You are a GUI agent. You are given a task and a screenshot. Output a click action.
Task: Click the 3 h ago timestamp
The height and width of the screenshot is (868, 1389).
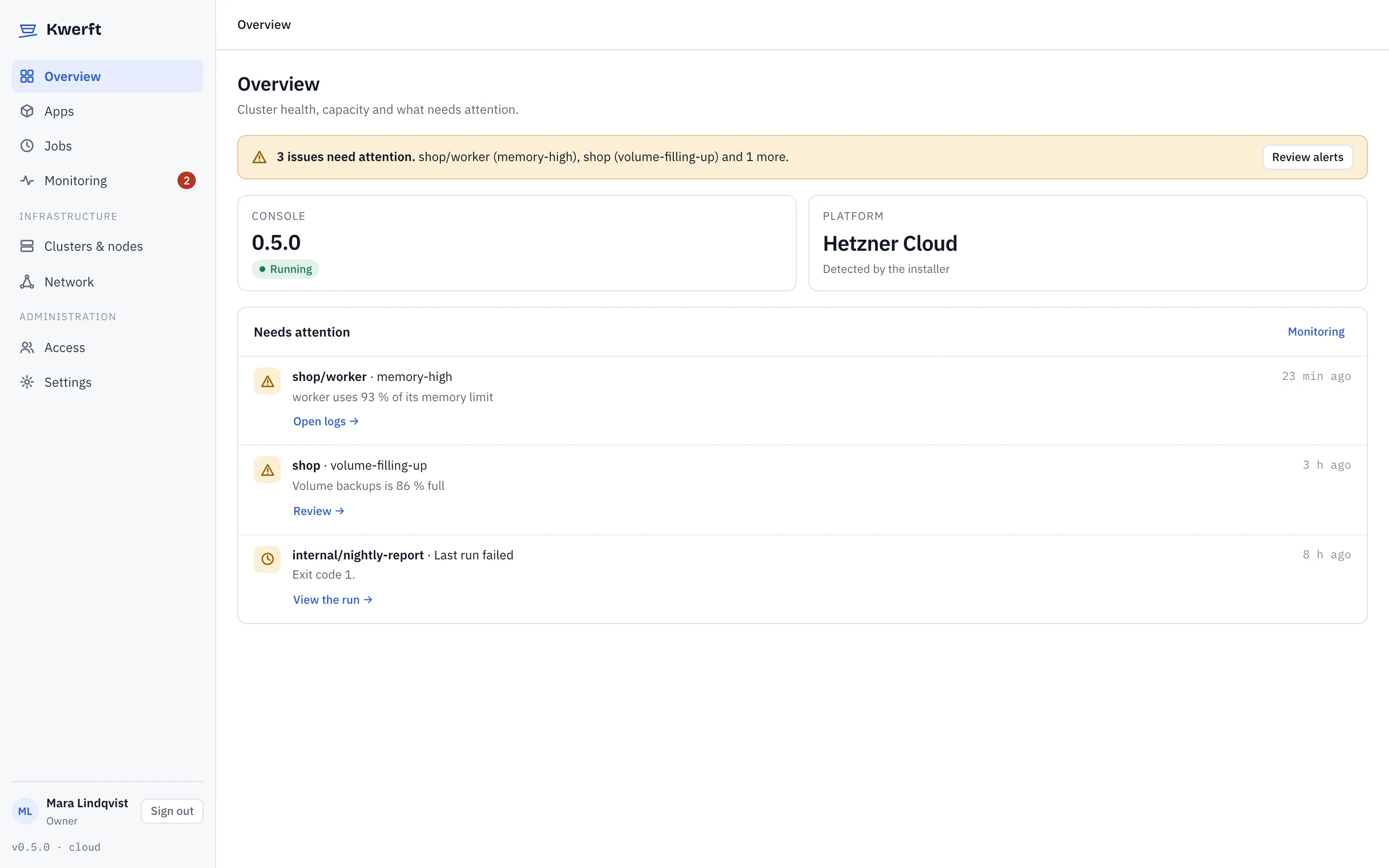click(x=1326, y=465)
